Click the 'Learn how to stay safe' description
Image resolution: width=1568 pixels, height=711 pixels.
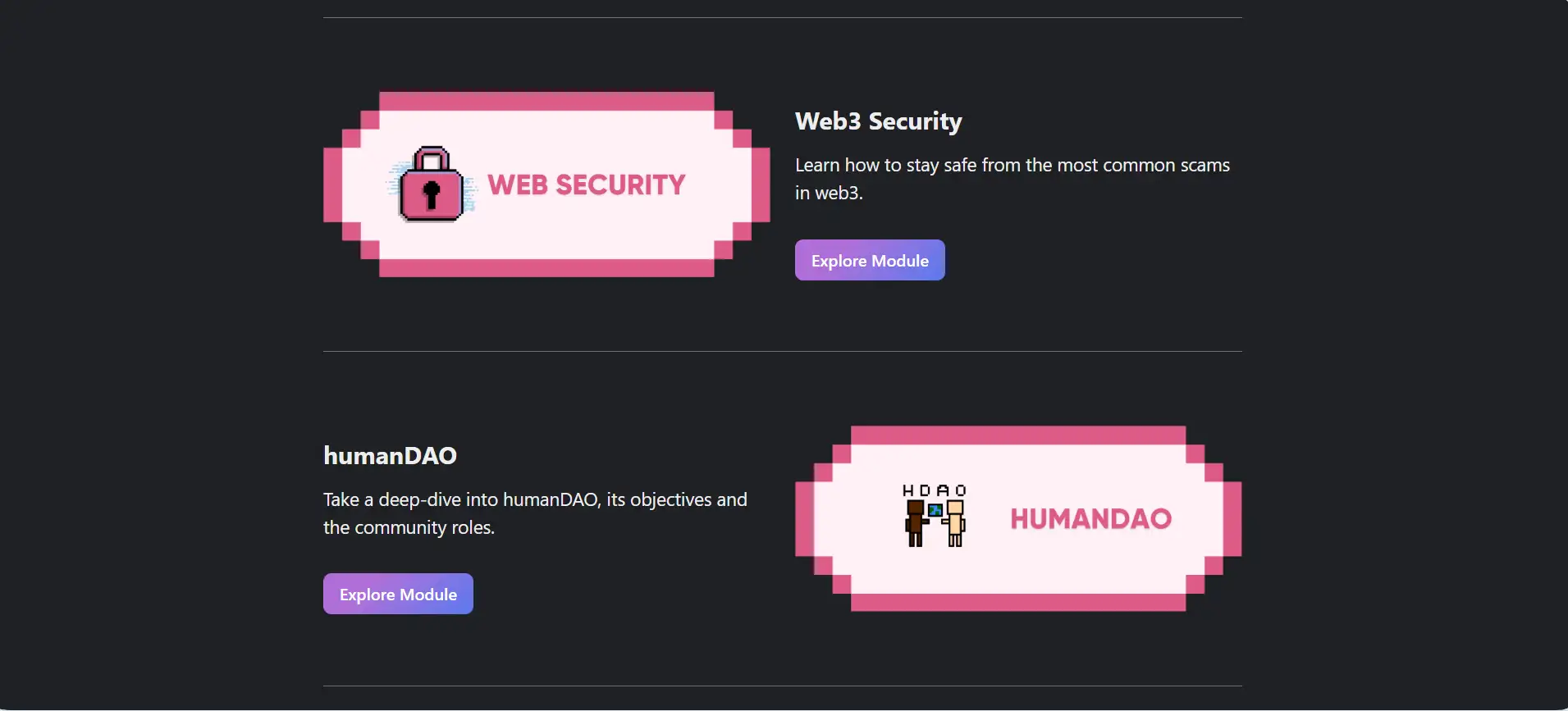tap(1012, 166)
